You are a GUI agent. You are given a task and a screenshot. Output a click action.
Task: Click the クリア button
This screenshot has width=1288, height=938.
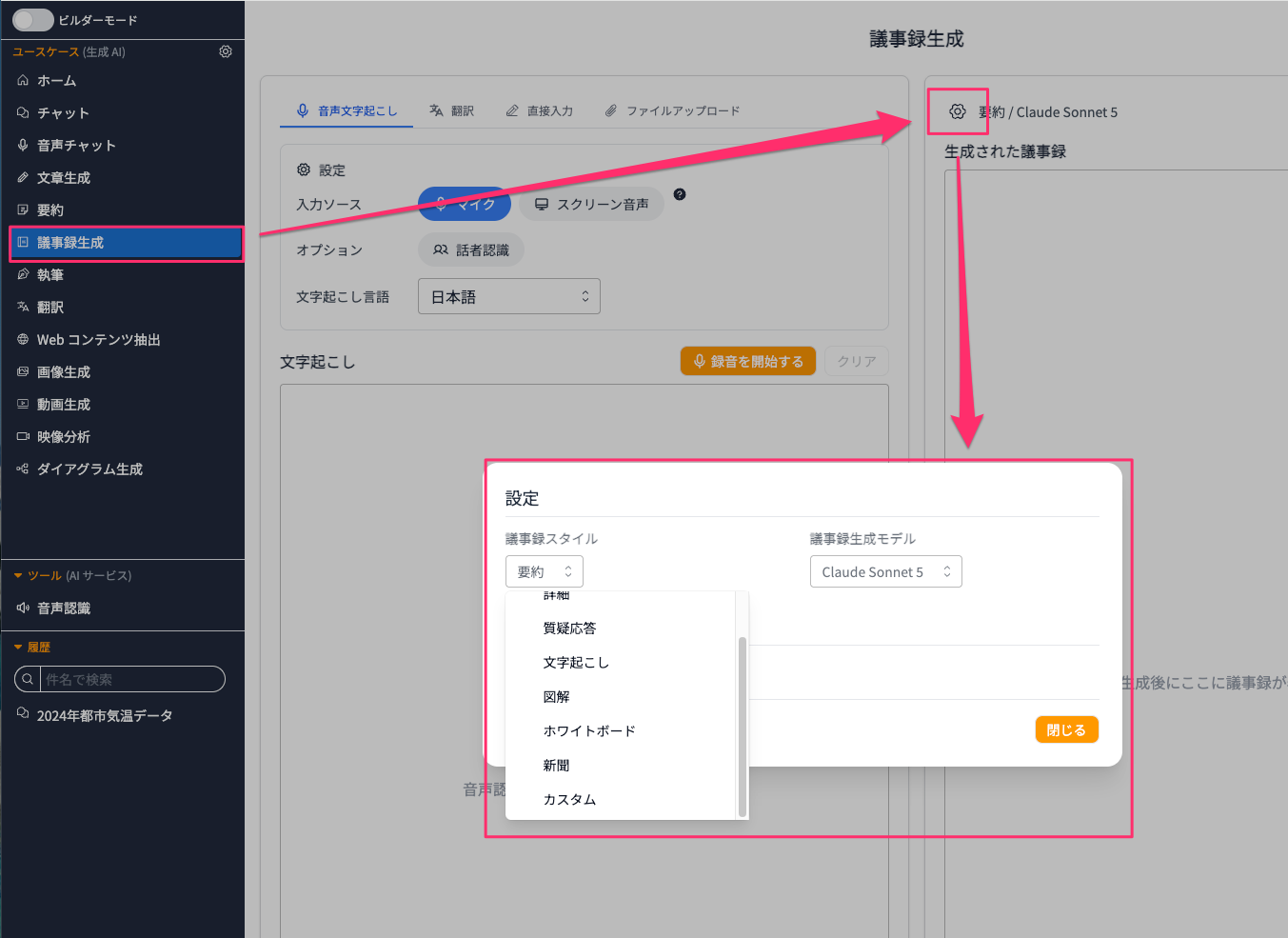point(857,361)
